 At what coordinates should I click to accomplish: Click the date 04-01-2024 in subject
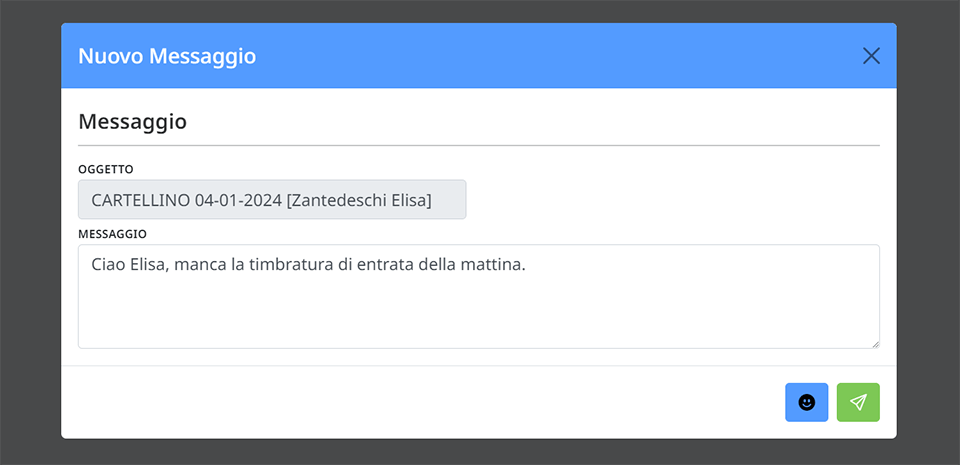click(x=238, y=200)
